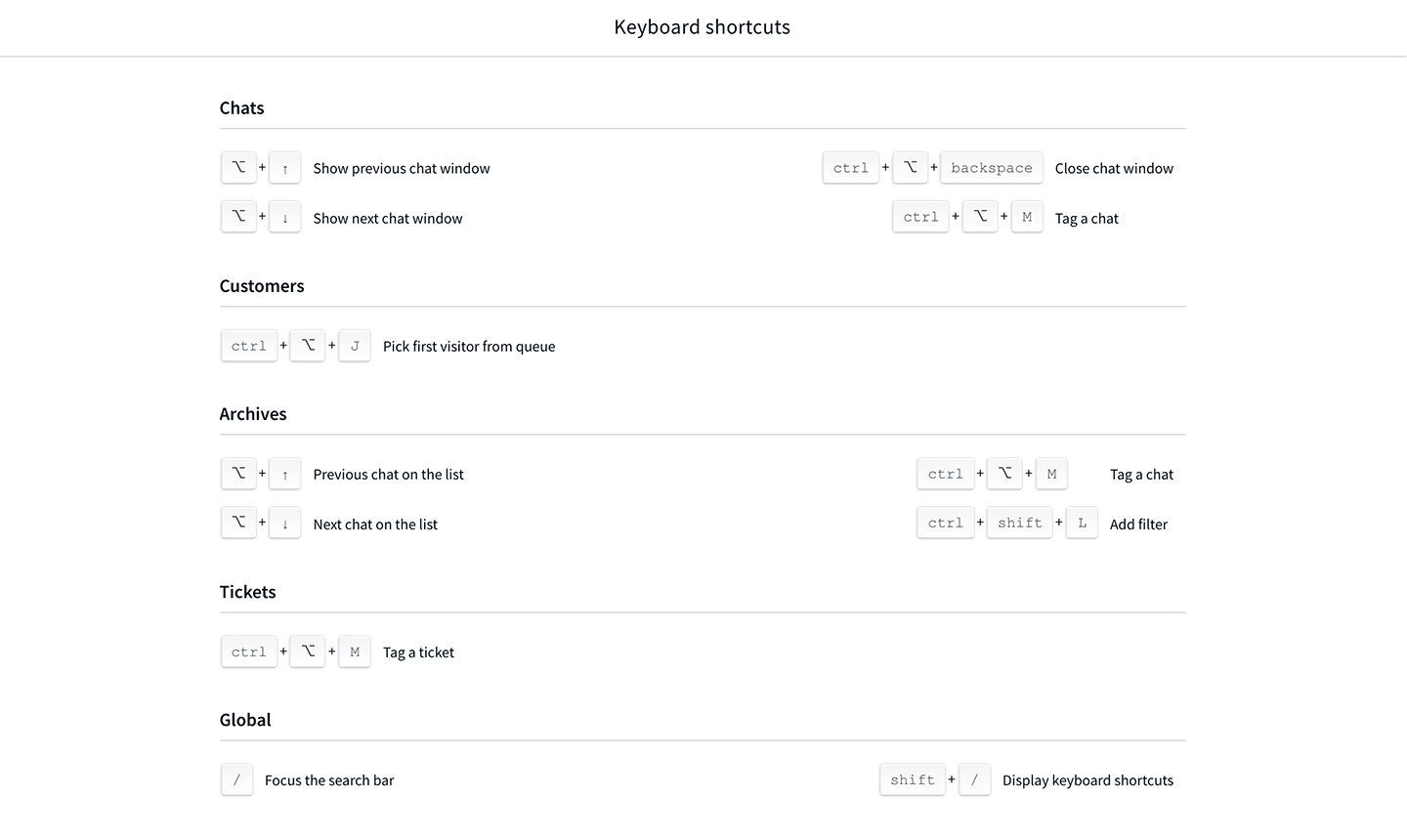Click the Show next chat window label
The height and width of the screenshot is (840, 1407).
tap(388, 218)
